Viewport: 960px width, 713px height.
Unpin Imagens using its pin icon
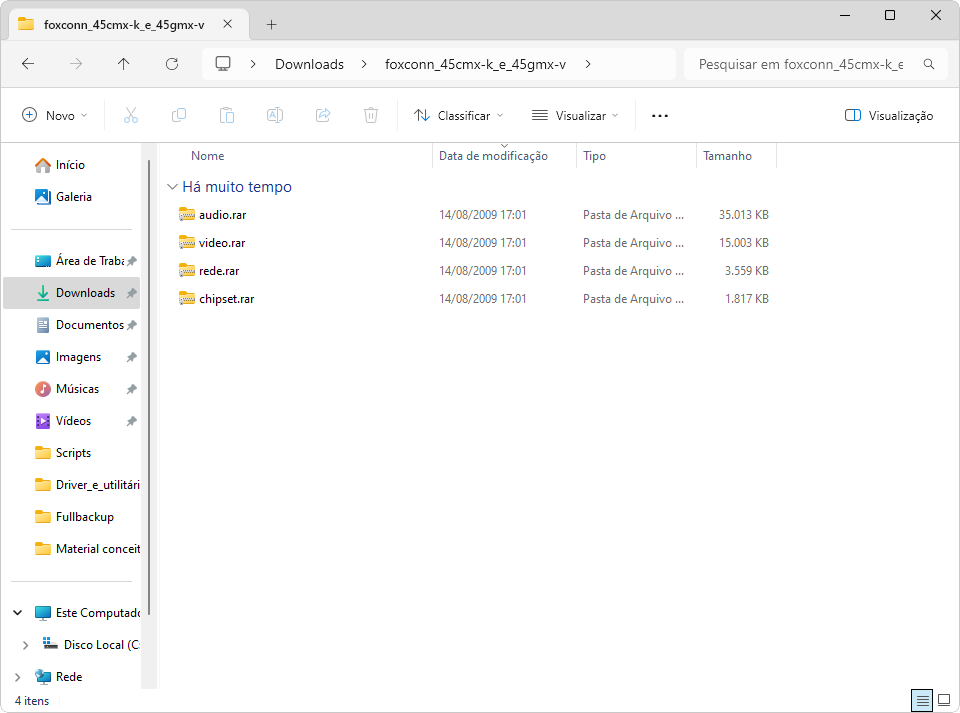132,357
